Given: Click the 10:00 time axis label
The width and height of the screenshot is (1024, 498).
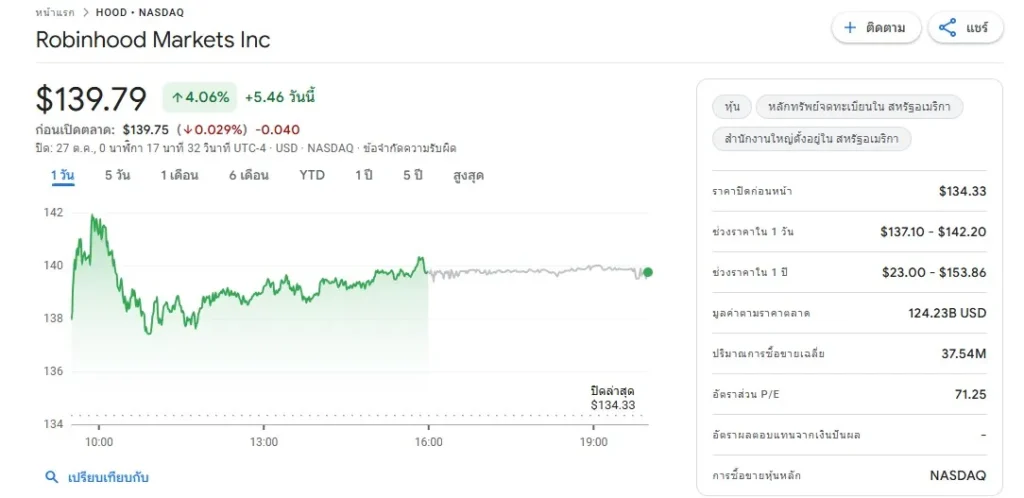Looking at the screenshot, I should 99,442.
